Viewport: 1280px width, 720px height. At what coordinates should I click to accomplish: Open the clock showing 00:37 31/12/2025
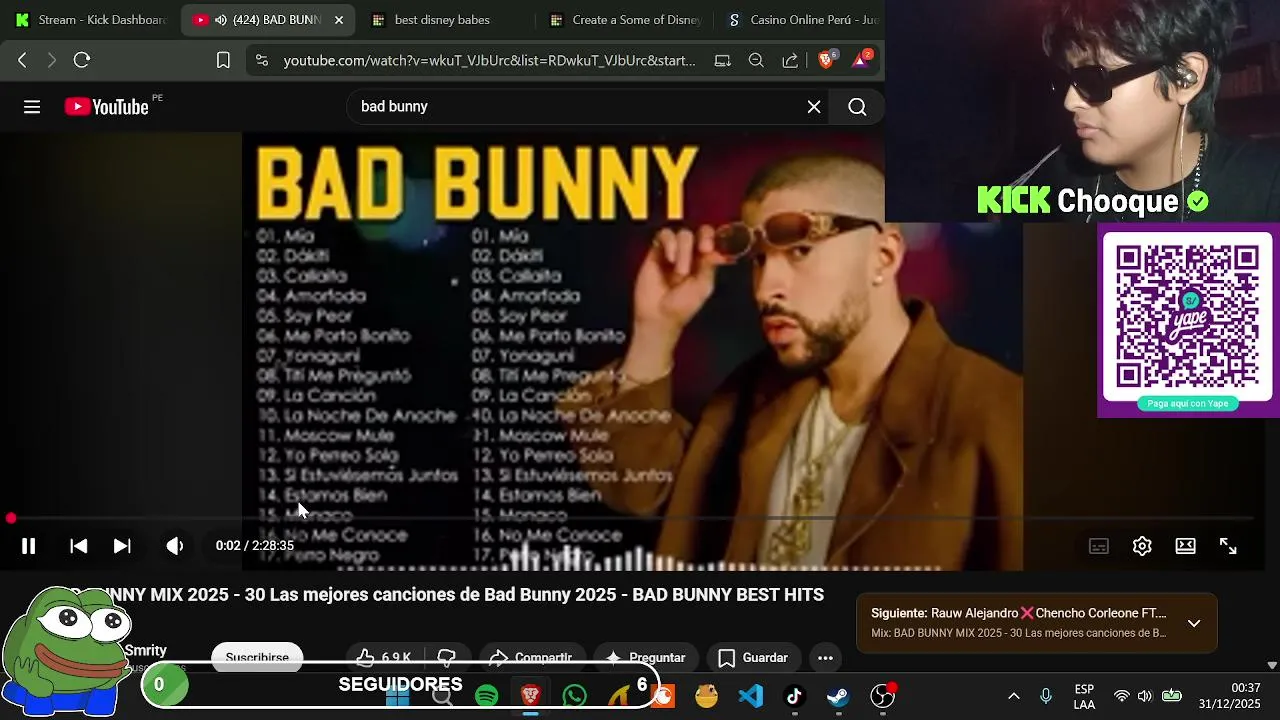point(1230,696)
